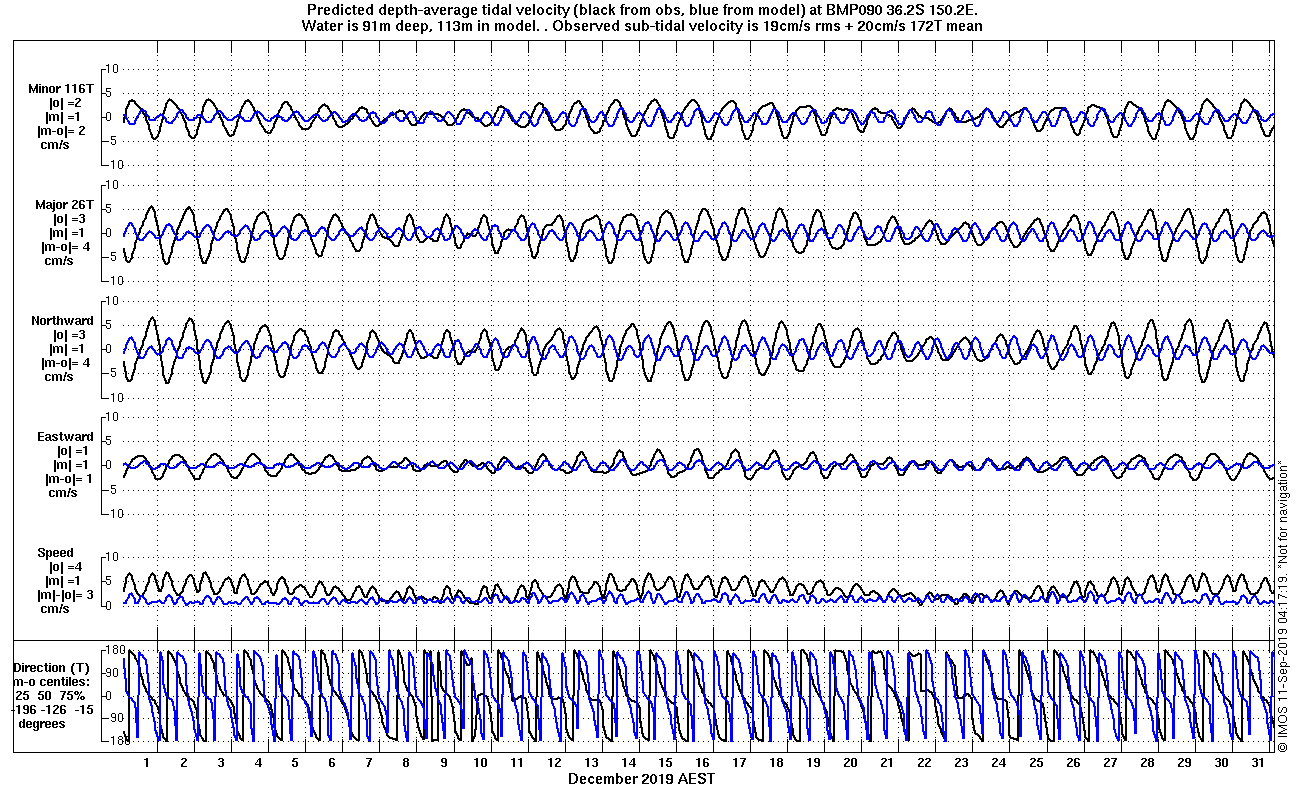The height and width of the screenshot is (800, 1300).
Task: Select day "8" on the date axis
Action: (406, 762)
